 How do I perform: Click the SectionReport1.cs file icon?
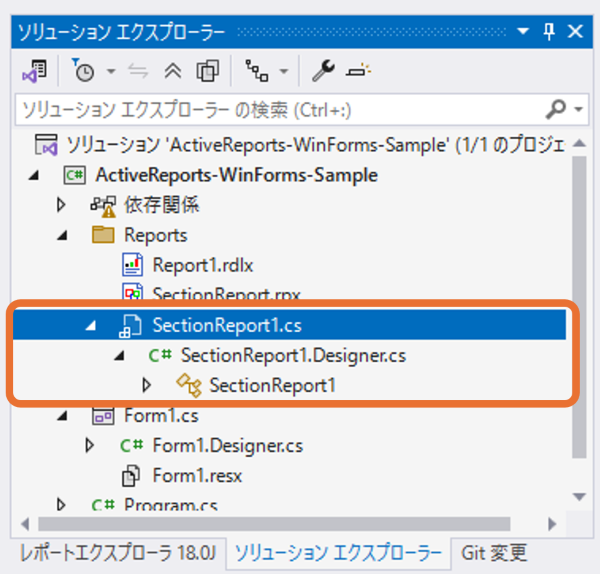(x=131, y=325)
